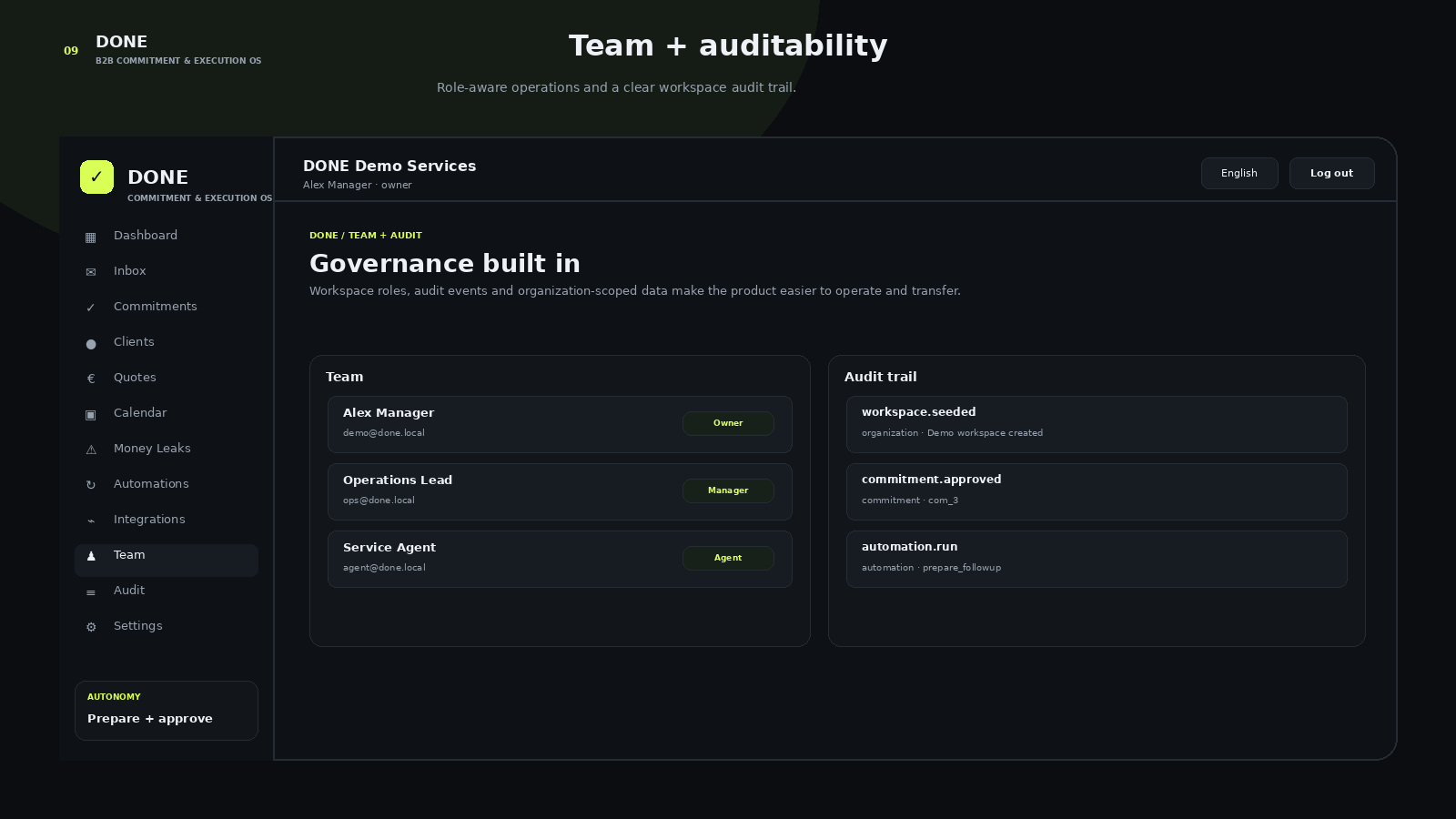Click the Team pawn icon
The width and height of the screenshot is (1456, 819).
[x=91, y=556]
